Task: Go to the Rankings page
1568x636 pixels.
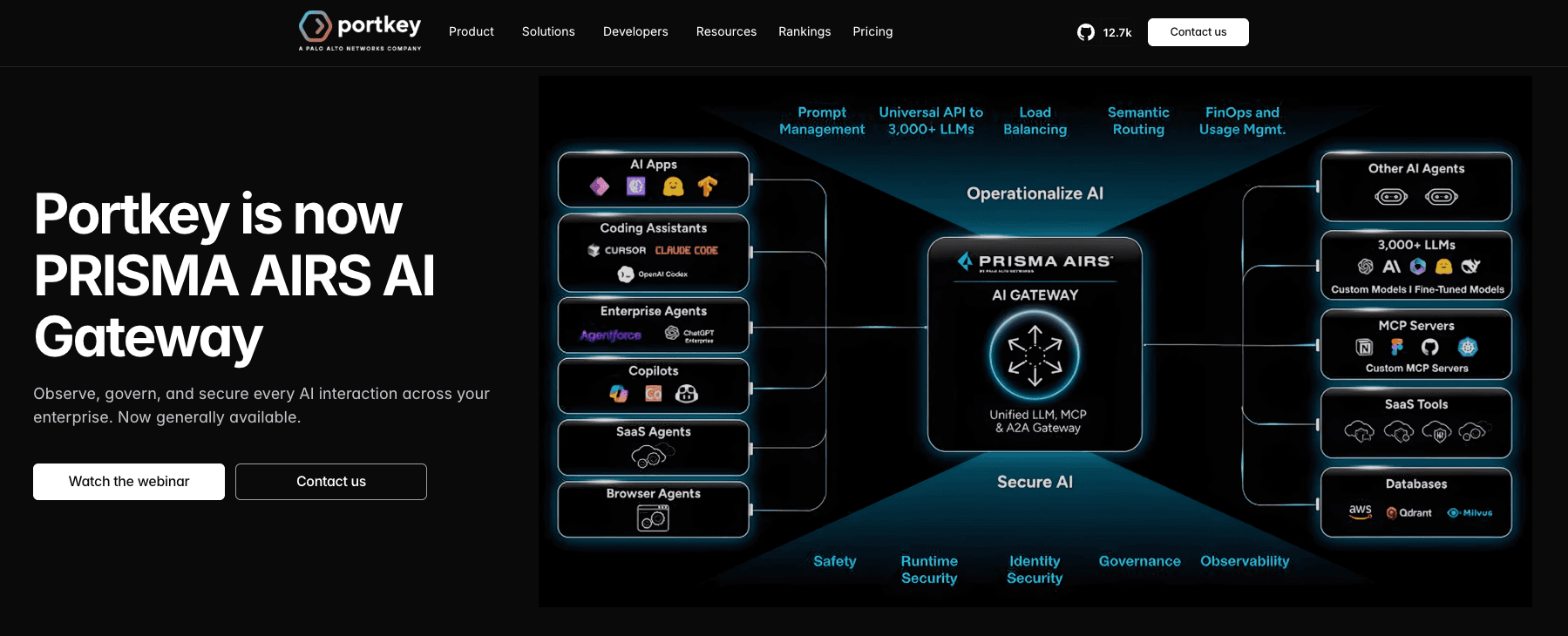Action: pos(804,31)
